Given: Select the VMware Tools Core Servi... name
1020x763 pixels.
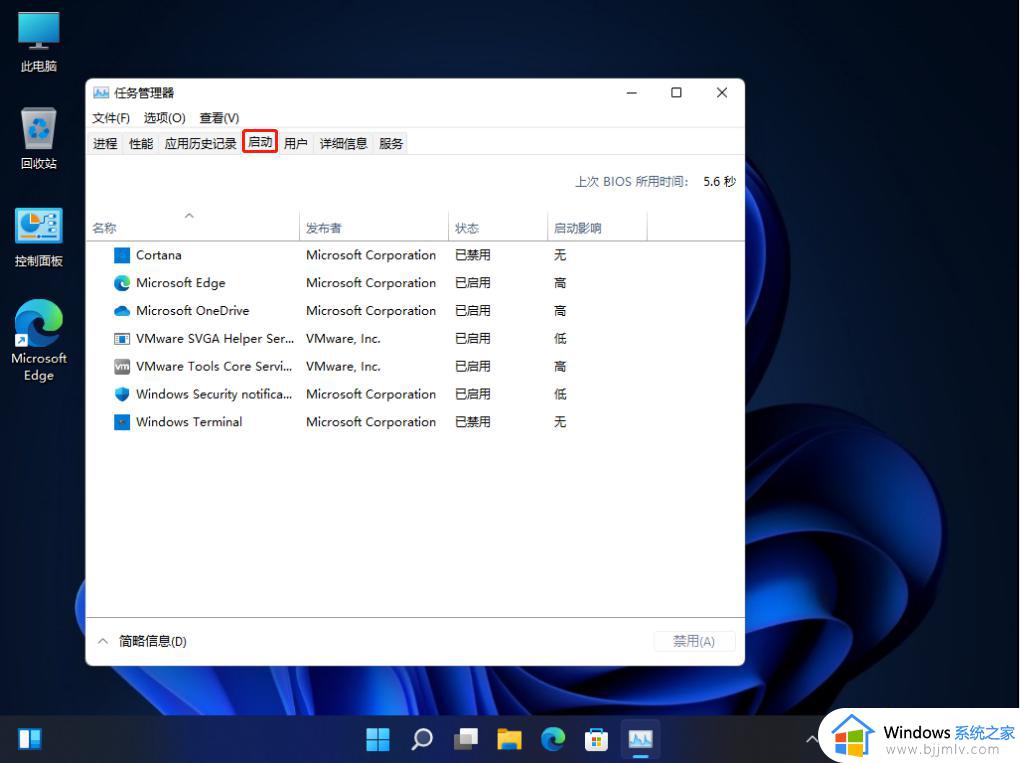Looking at the screenshot, I should pyautogui.click(x=214, y=366).
